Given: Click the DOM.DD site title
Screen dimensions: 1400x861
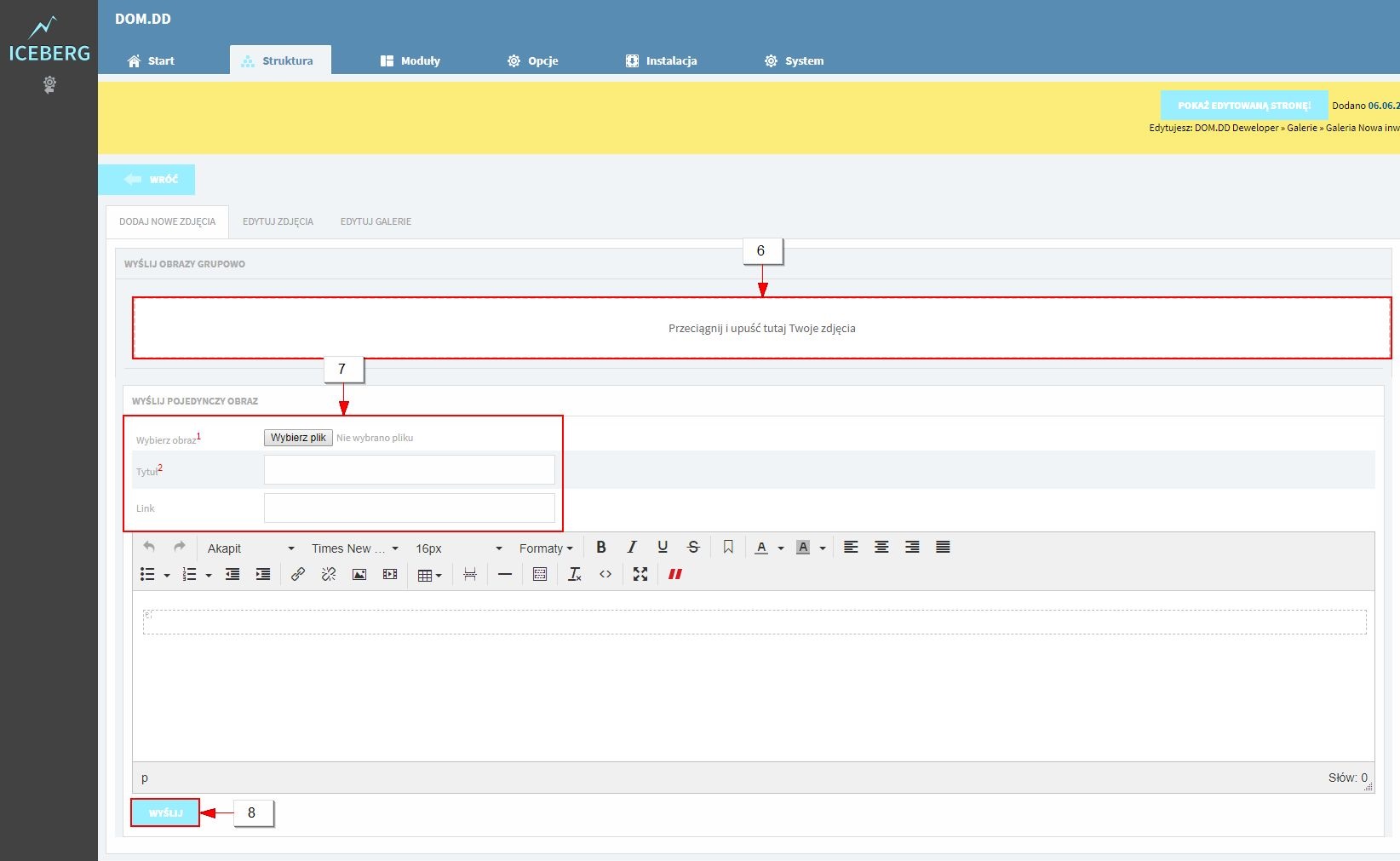Looking at the screenshot, I should [x=143, y=19].
